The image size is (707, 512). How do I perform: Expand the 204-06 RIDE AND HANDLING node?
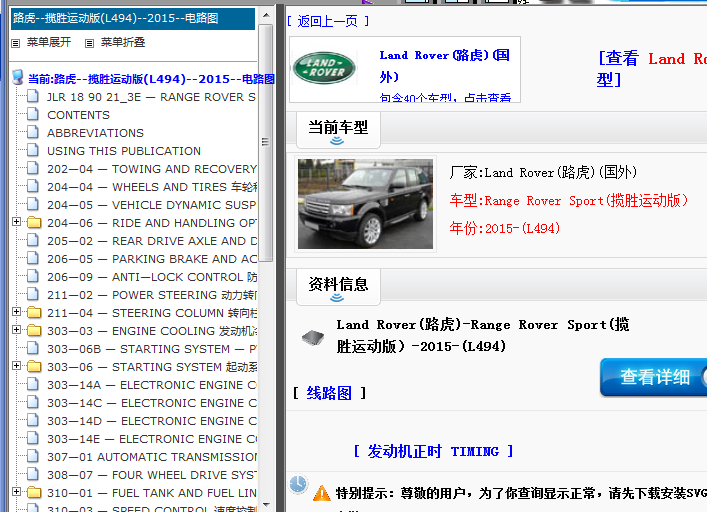pos(17,221)
